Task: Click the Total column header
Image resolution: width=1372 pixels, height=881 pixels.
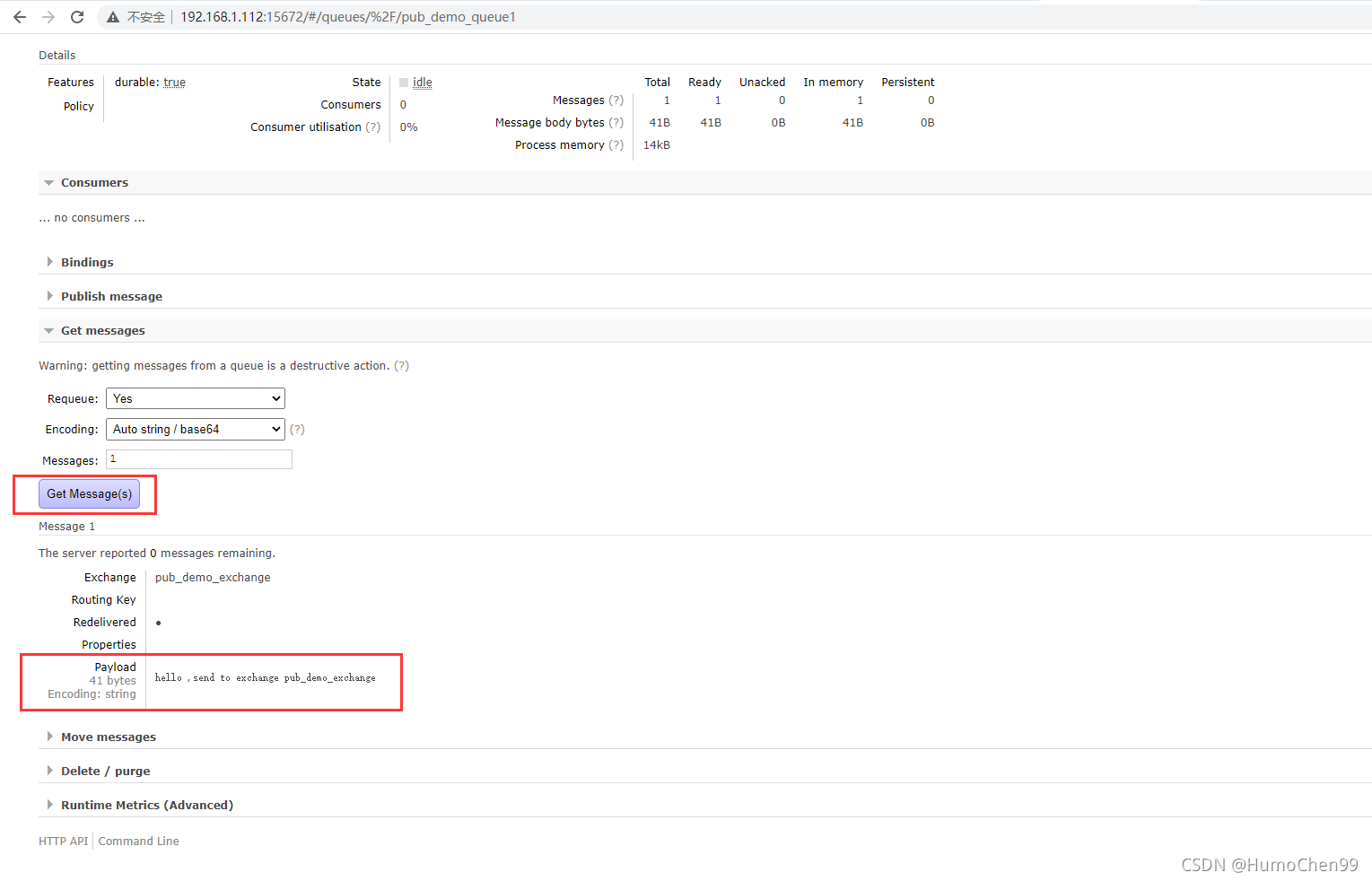Action: tap(658, 83)
